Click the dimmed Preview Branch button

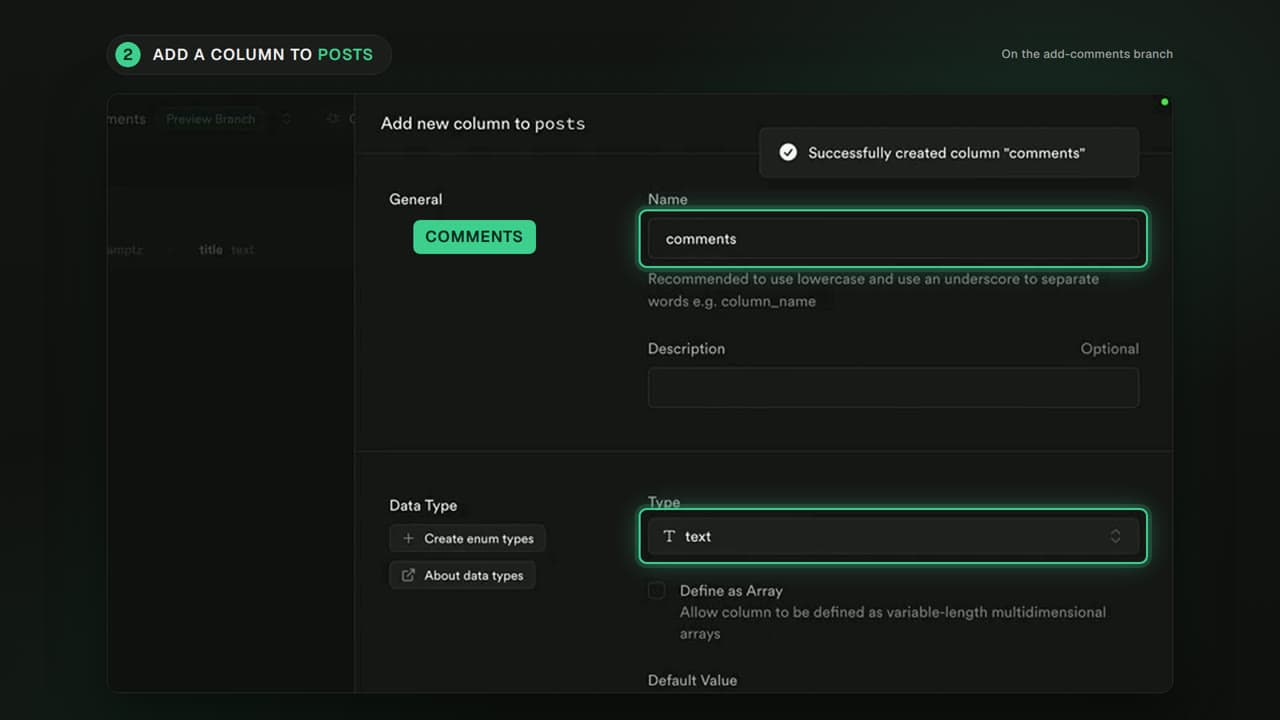[x=210, y=119]
